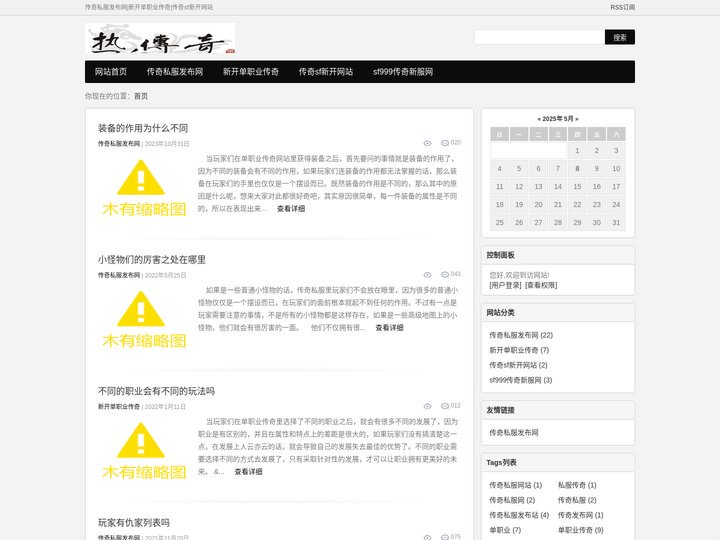Open tag 传奇私服网站 (1)
Viewport: 720px width, 540px height.
(516, 485)
